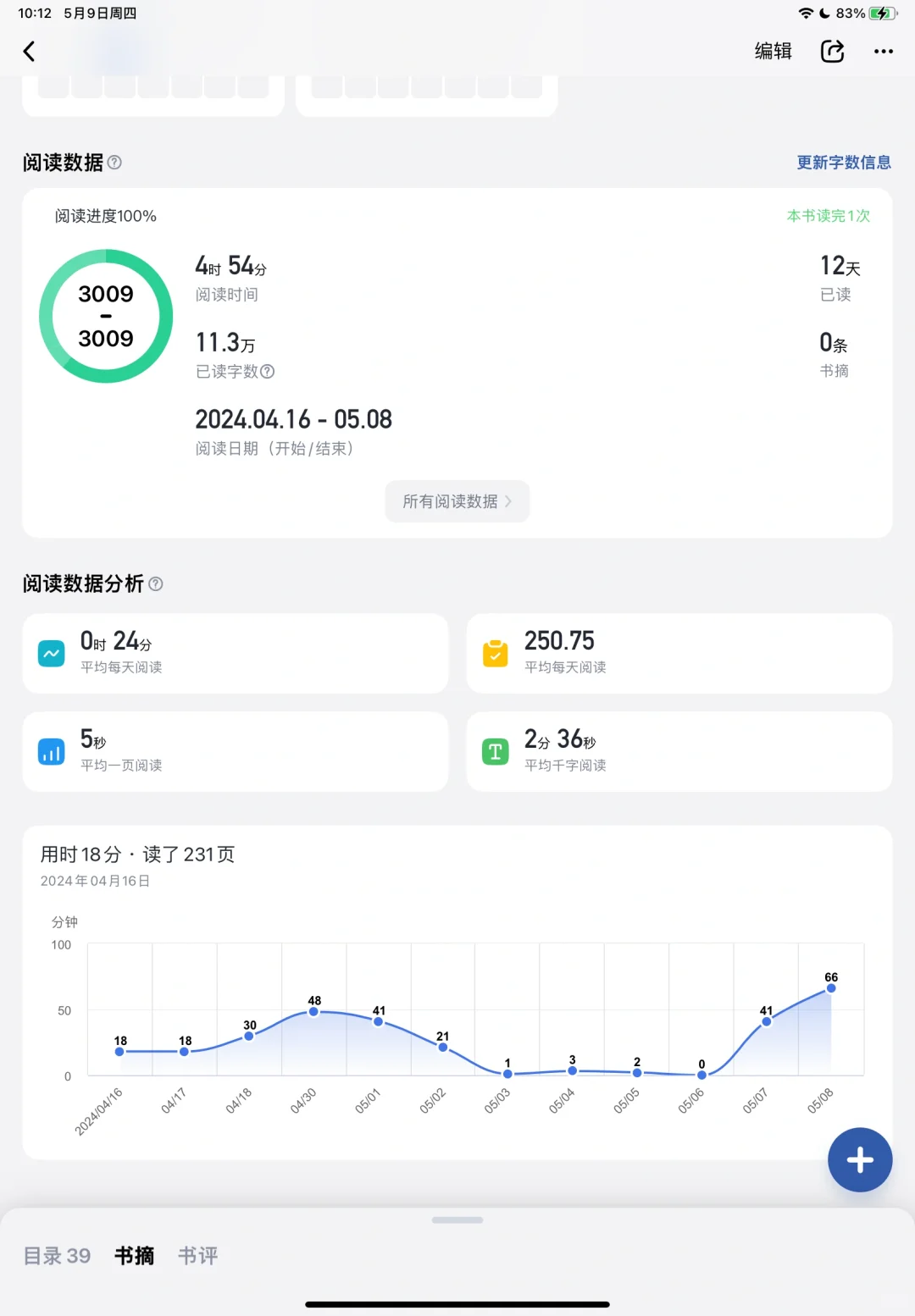Select the 05/04 data point labeled 3
The height and width of the screenshot is (1316, 915).
tap(573, 1071)
